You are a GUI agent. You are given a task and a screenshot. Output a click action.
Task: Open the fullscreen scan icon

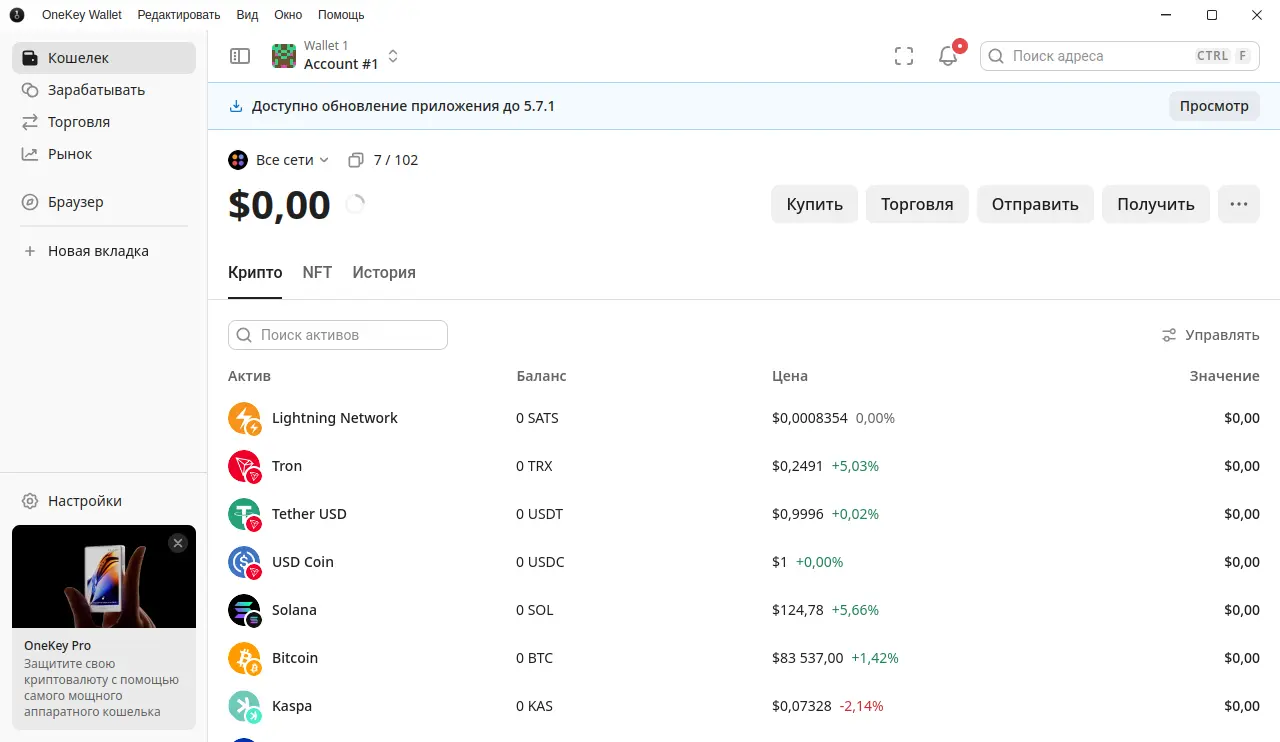pyautogui.click(x=904, y=56)
